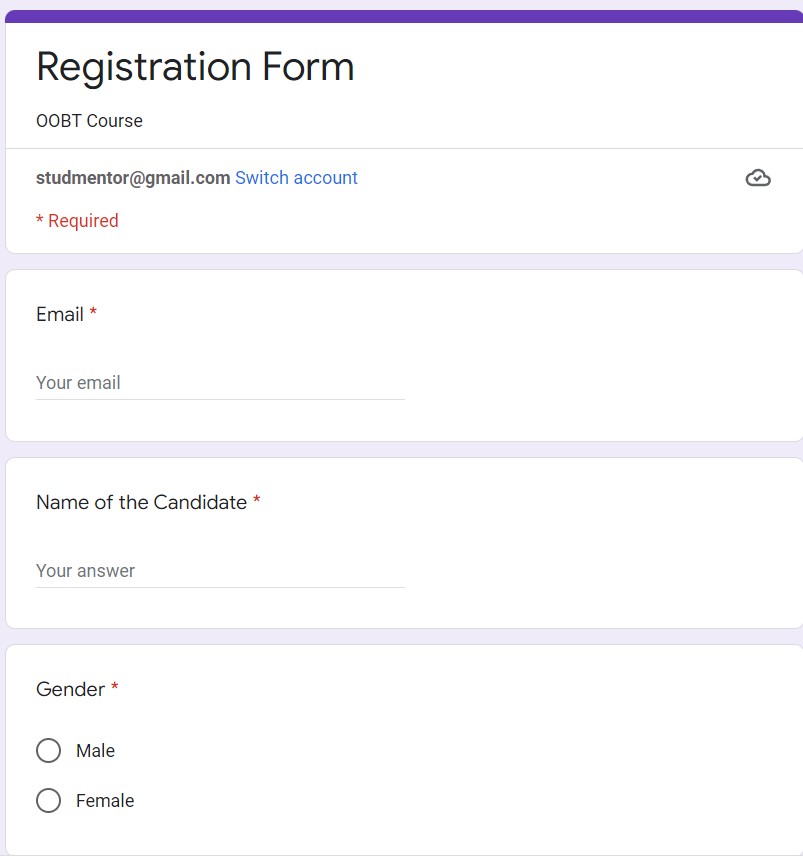
Task: Click the Gender question label
Action: (71, 689)
